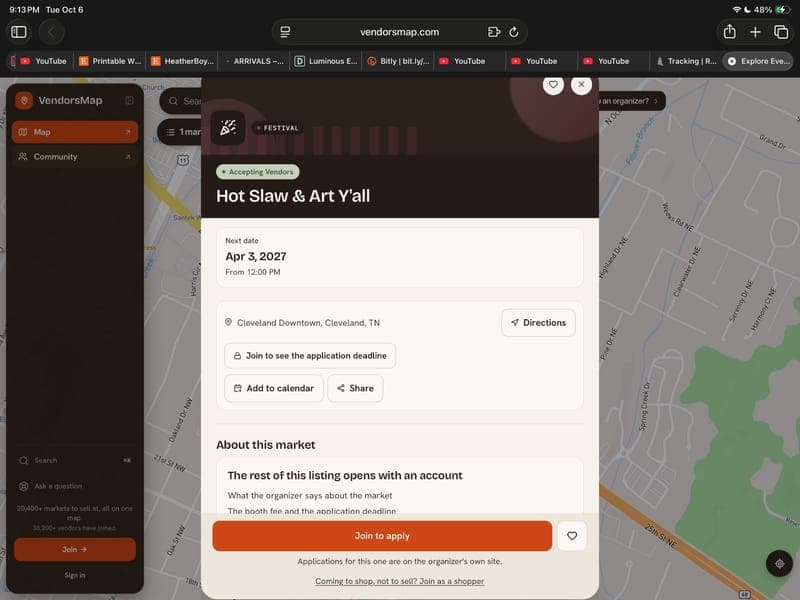Recenter map with the location icon
800x600 pixels.
click(779, 564)
